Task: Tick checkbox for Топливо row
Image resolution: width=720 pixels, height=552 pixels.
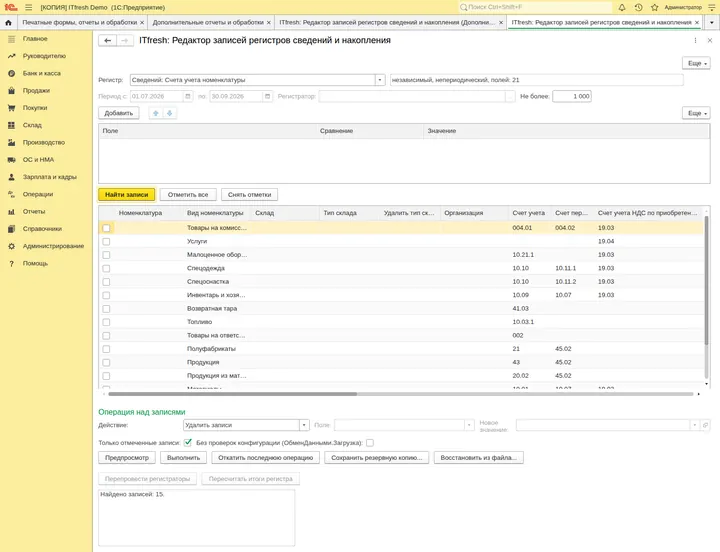Action: coord(106,322)
